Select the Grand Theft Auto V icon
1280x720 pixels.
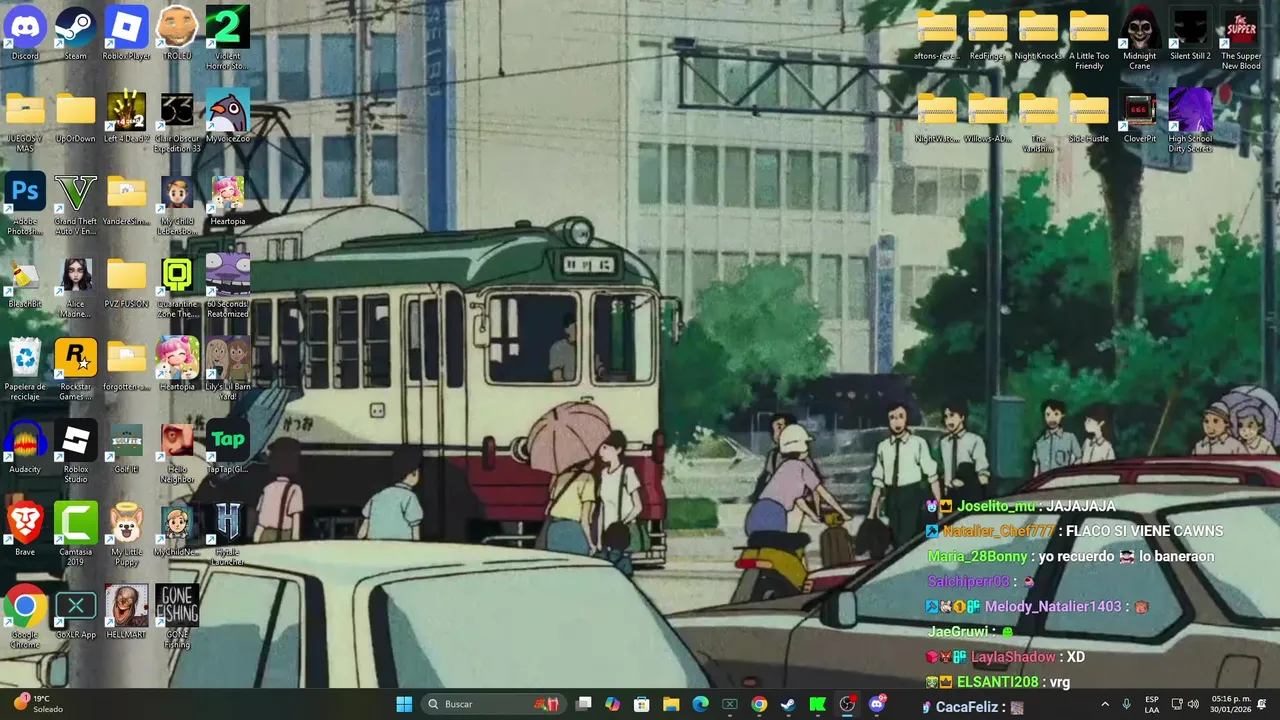(75, 205)
